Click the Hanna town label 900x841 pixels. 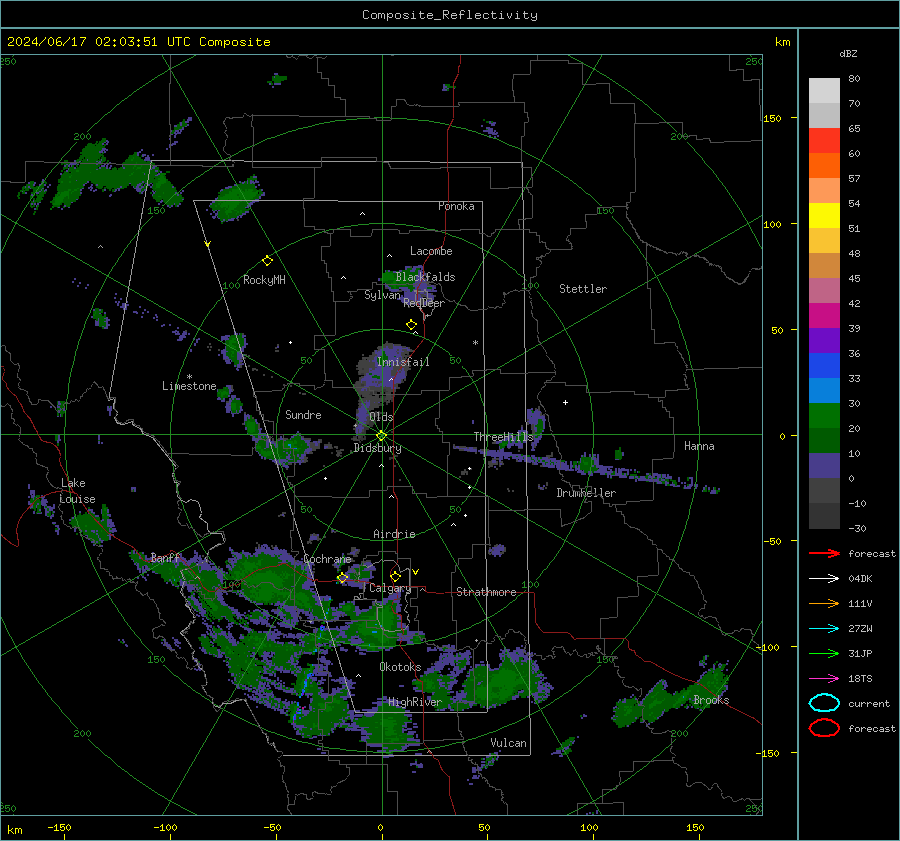tap(699, 446)
